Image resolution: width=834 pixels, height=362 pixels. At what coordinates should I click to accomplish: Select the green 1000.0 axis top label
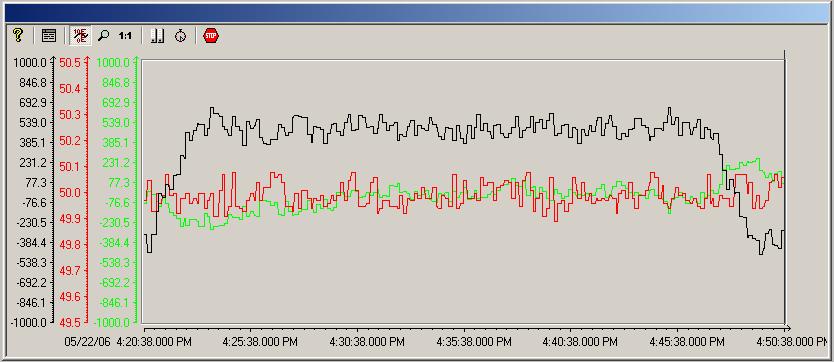pos(112,63)
